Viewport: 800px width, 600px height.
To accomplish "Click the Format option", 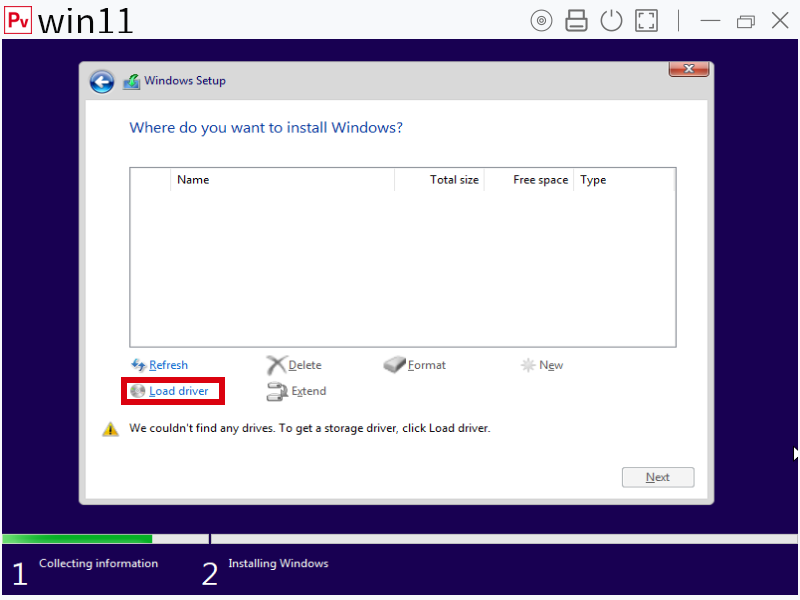I will tap(427, 365).
